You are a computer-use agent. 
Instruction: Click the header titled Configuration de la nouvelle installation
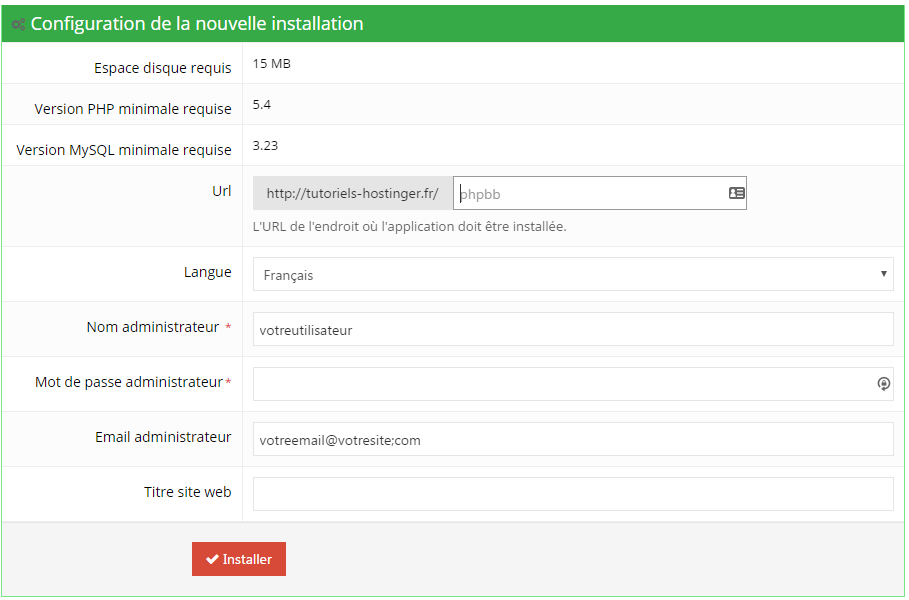(x=200, y=23)
